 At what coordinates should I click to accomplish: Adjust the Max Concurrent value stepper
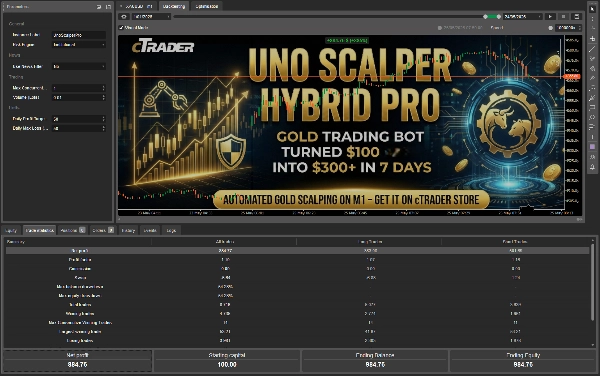pos(103,88)
